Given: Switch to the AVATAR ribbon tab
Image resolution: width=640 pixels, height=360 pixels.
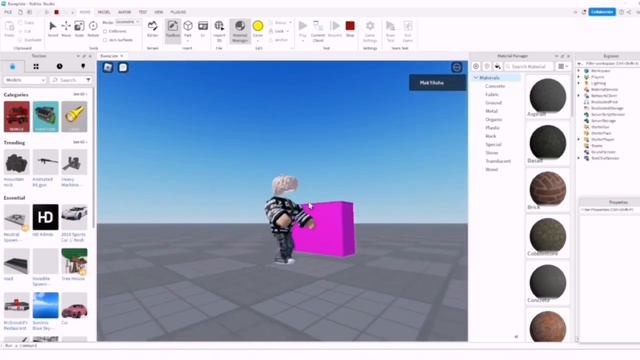Looking at the screenshot, I should click(124, 12).
